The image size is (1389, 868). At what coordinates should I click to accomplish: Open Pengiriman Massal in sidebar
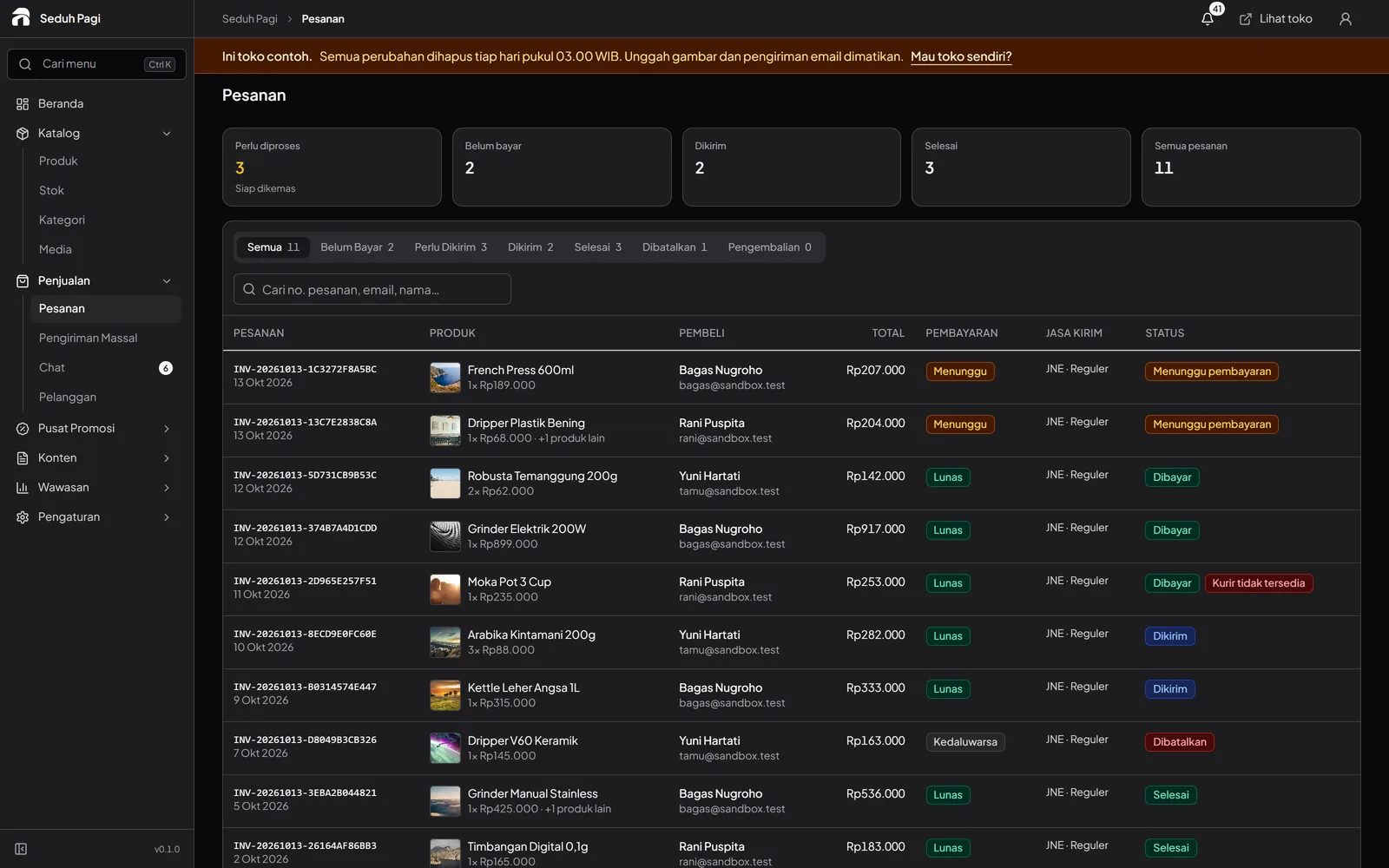point(105,339)
